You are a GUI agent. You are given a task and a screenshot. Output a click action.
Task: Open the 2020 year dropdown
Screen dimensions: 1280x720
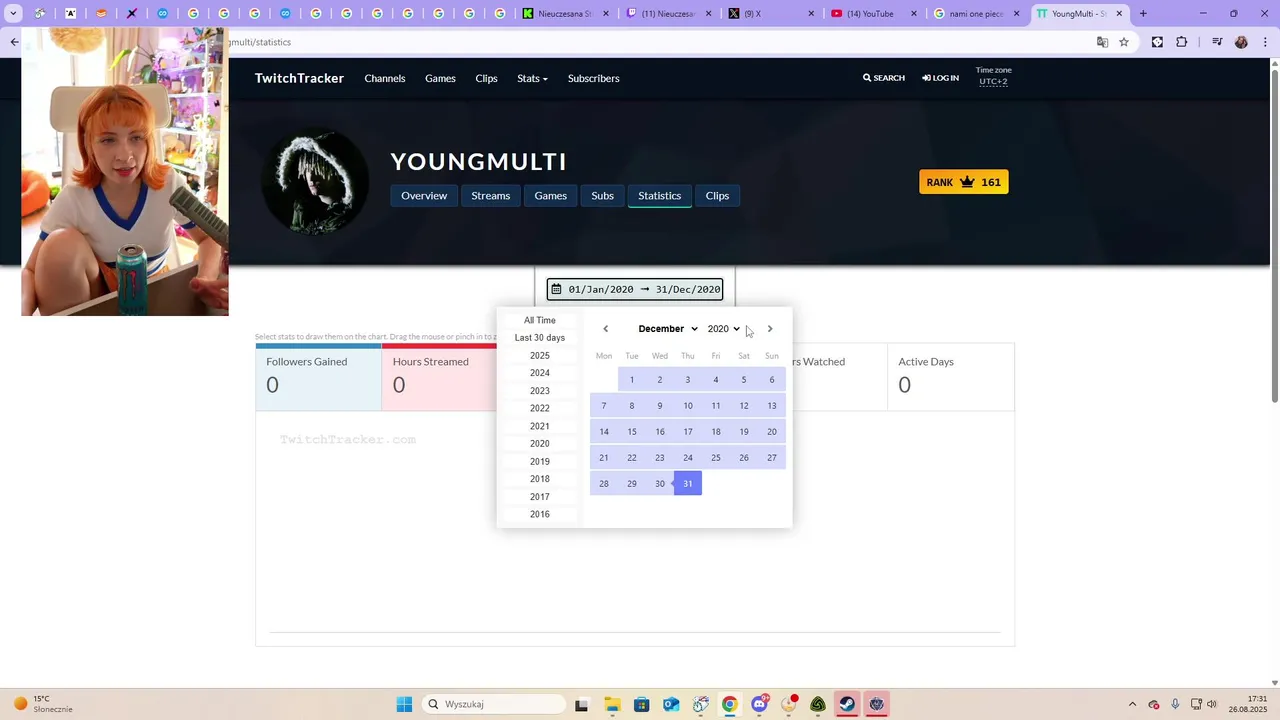tap(723, 329)
